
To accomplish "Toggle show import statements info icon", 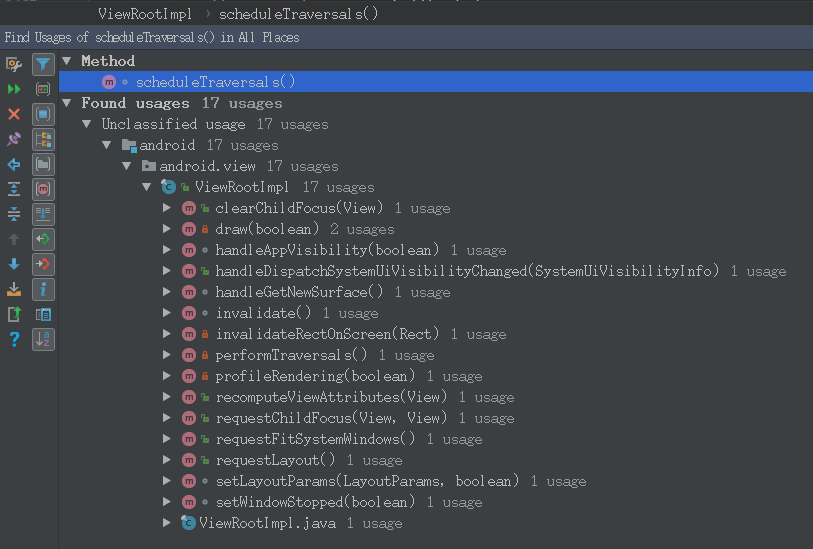I will pyautogui.click(x=43, y=289).
